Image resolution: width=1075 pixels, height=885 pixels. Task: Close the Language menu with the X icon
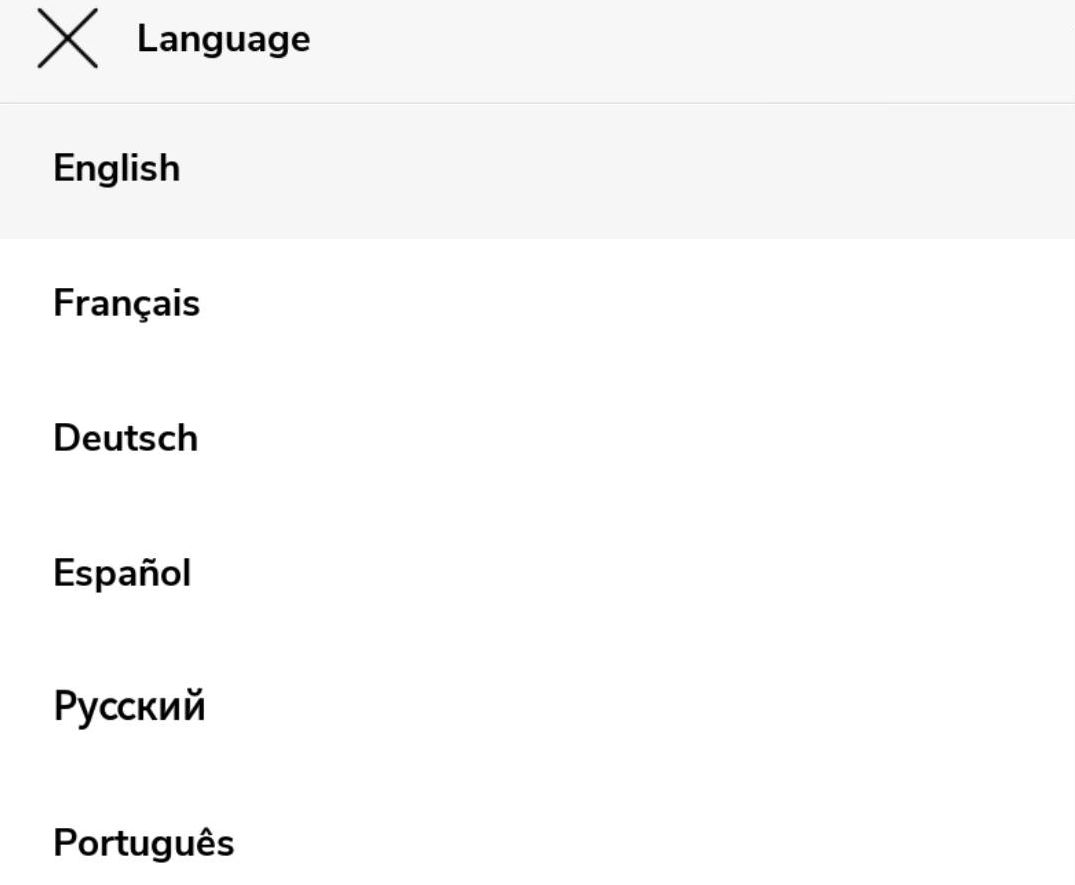[x=67, y=39]
